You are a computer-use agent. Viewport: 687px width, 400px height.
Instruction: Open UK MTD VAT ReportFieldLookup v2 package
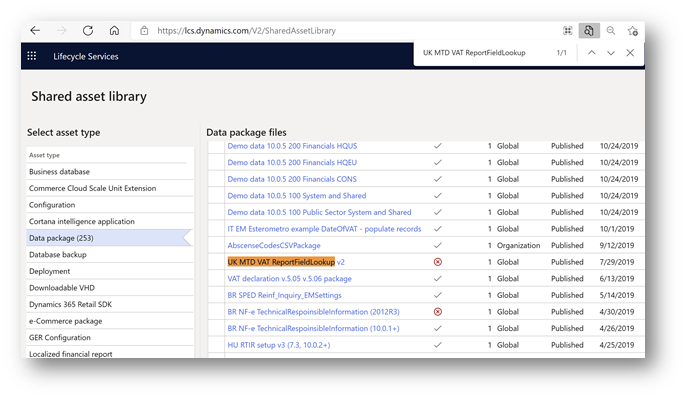(x=286, y=262)
